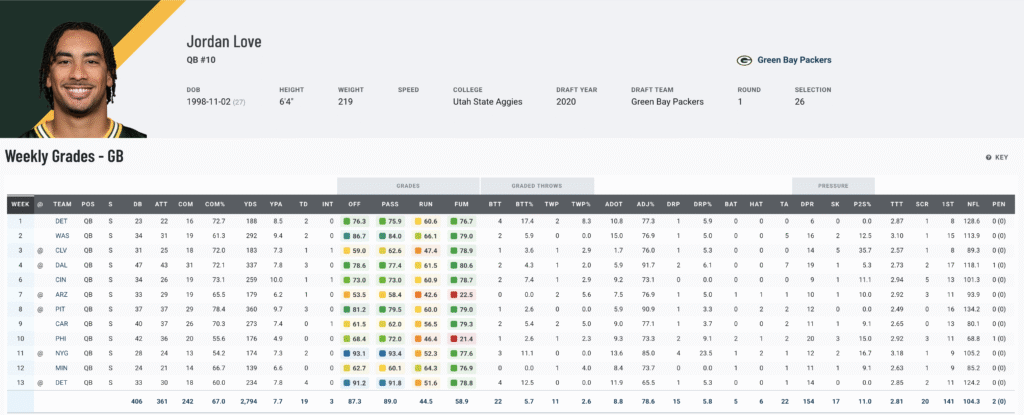Click the red 21.4 fumble grade swatch
The image size is (1024, 415).
pos(456,339)
